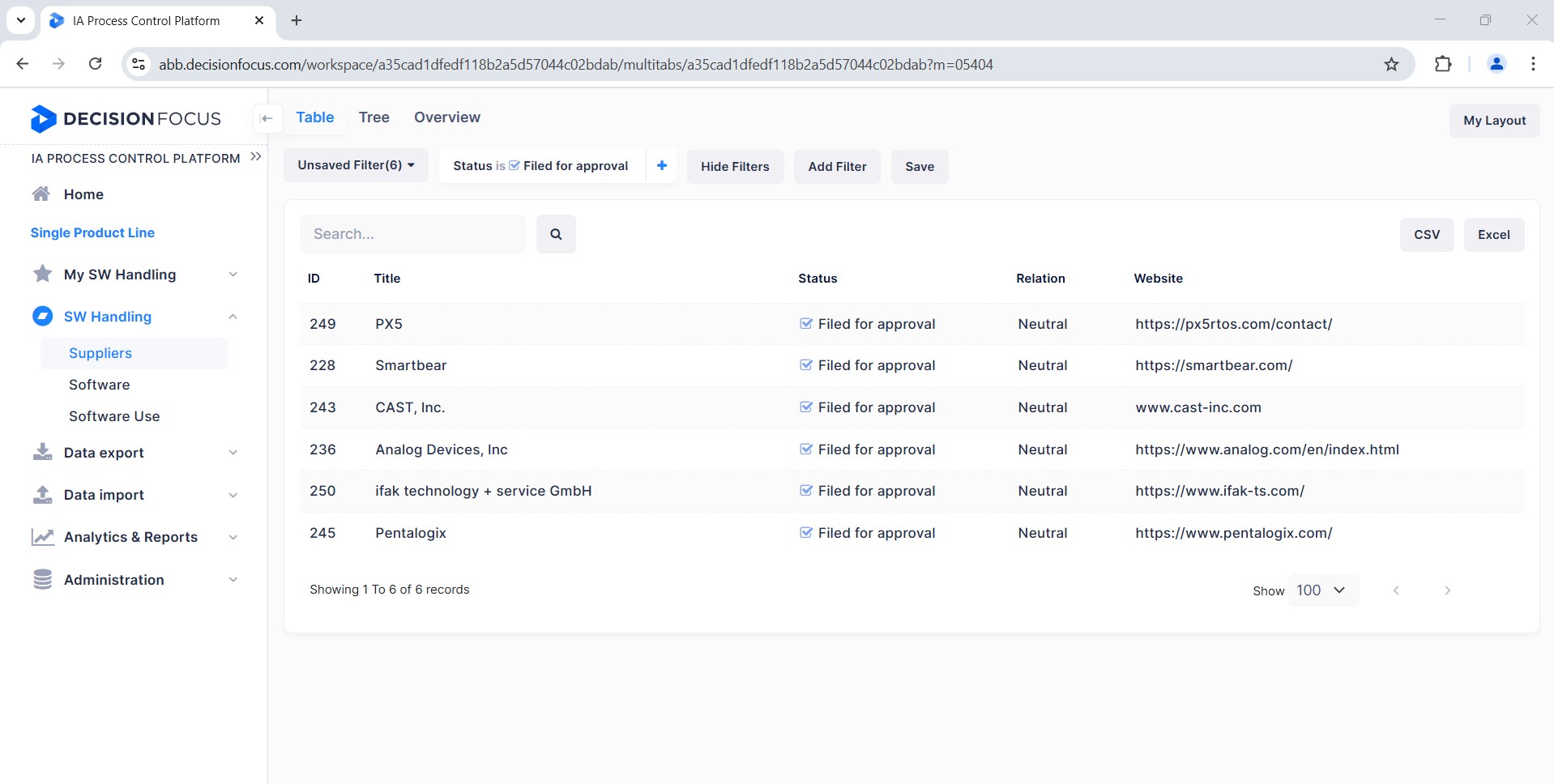Image resolution: width=1554 pixels, height=784 pixels.
Task: Open Software in the sidebar
Action: (99, 385)
